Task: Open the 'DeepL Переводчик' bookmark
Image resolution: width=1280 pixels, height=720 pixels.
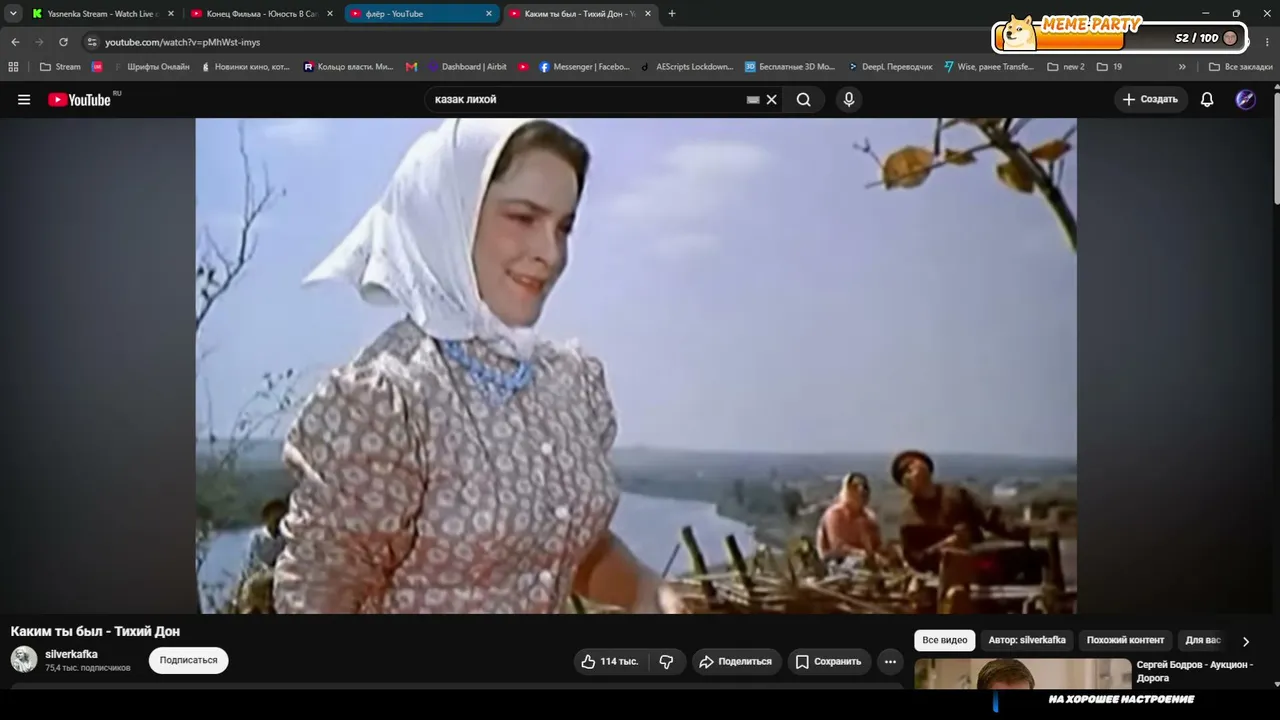Action: point(890,67)
